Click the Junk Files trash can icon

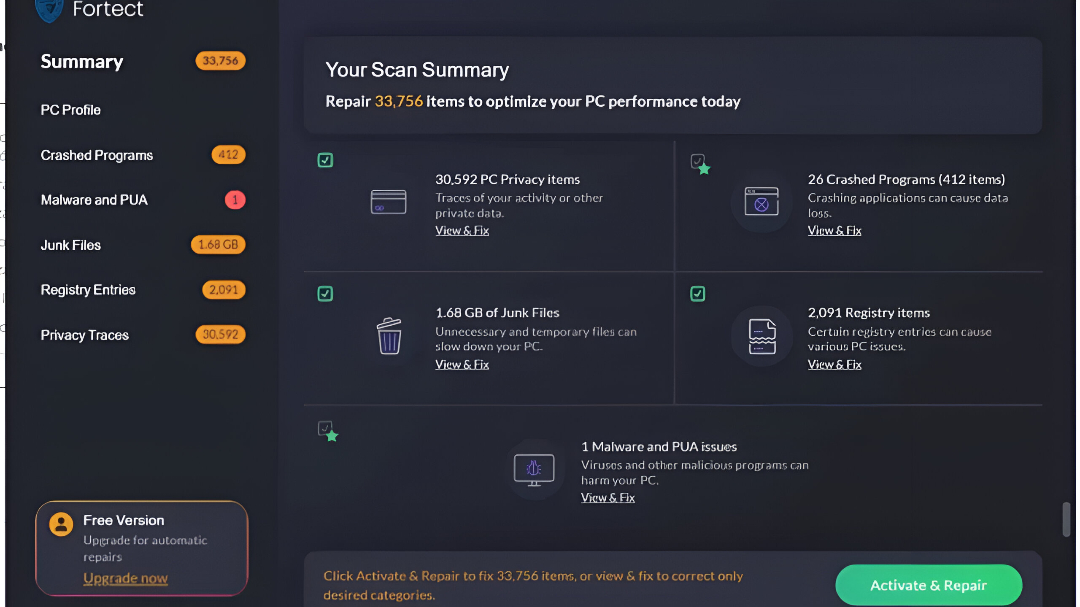[x=389, y=336]
